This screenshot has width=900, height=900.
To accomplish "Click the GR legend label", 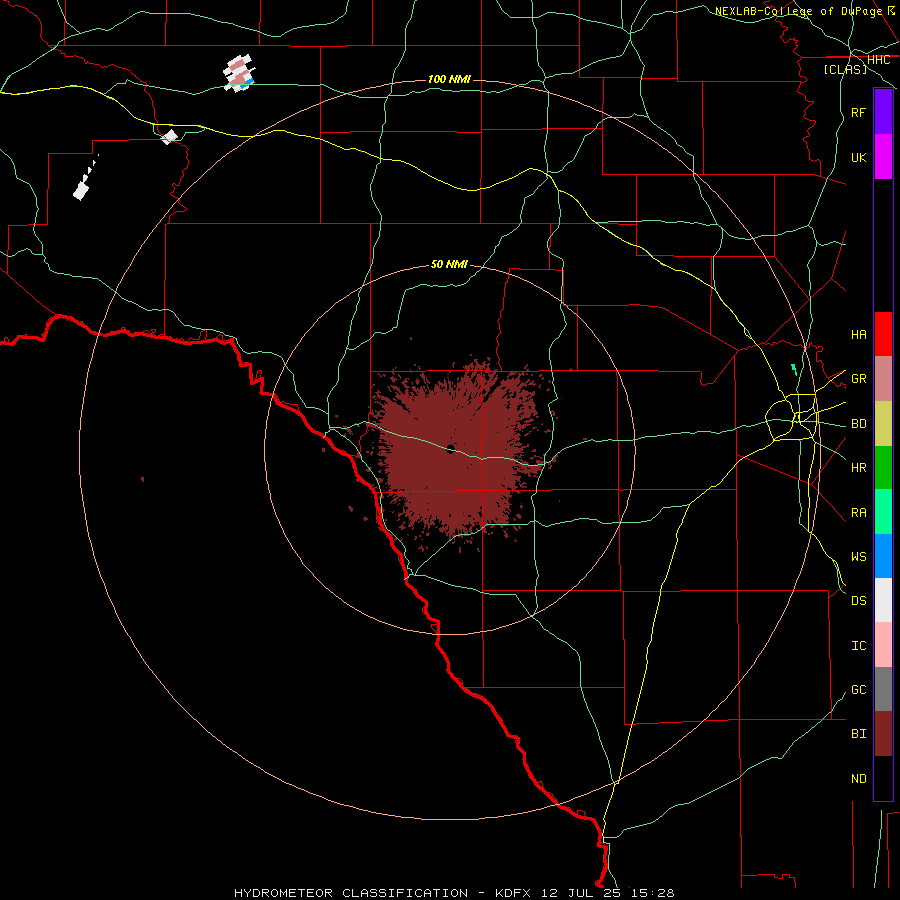I will pyautogui.click(x=858, y=379).
